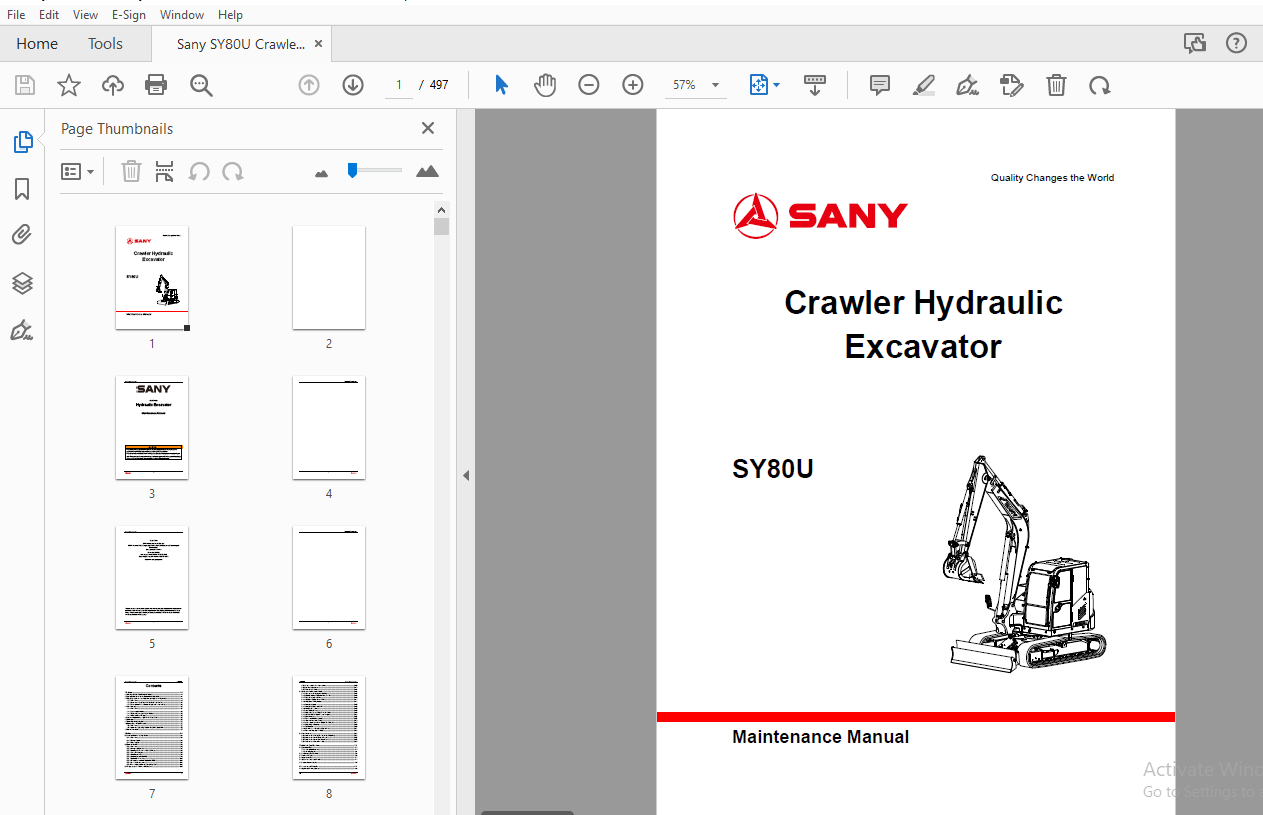This screenshot has width=1263, height=815.
Task: Open the File menu
Action: [16, 15]
